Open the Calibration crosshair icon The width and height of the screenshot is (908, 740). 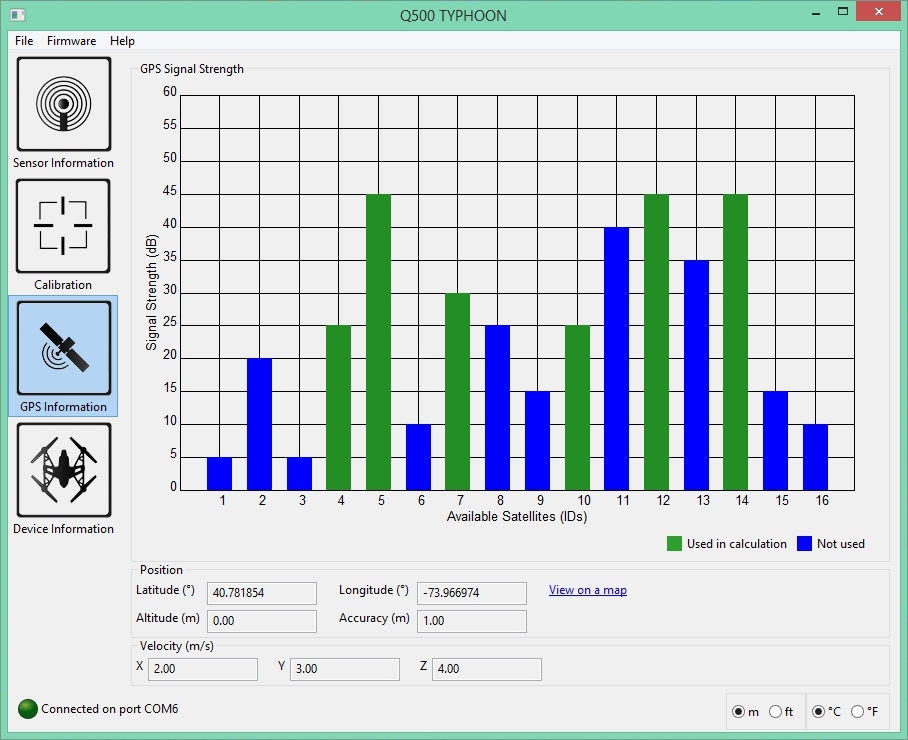click(63, 226)
